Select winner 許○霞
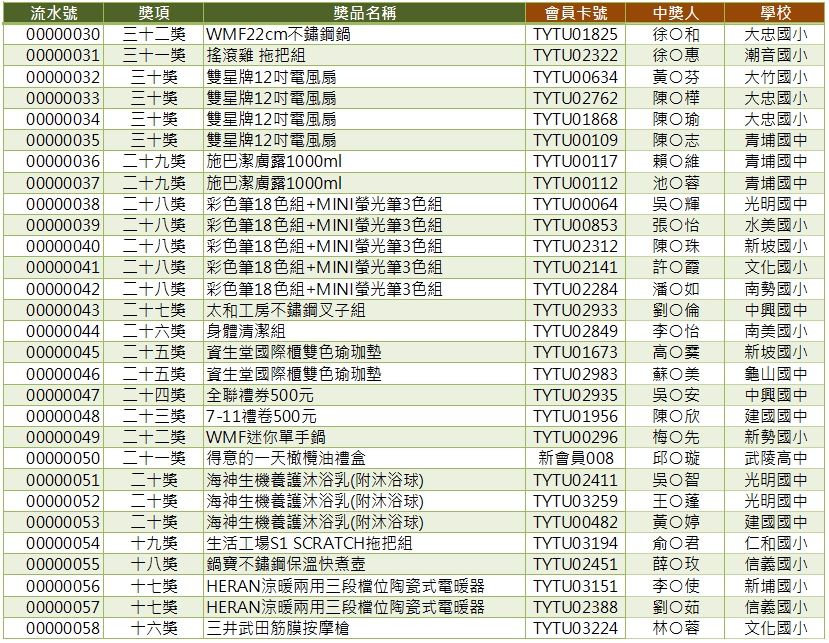829x643 pixels. (x=676, y=268)
